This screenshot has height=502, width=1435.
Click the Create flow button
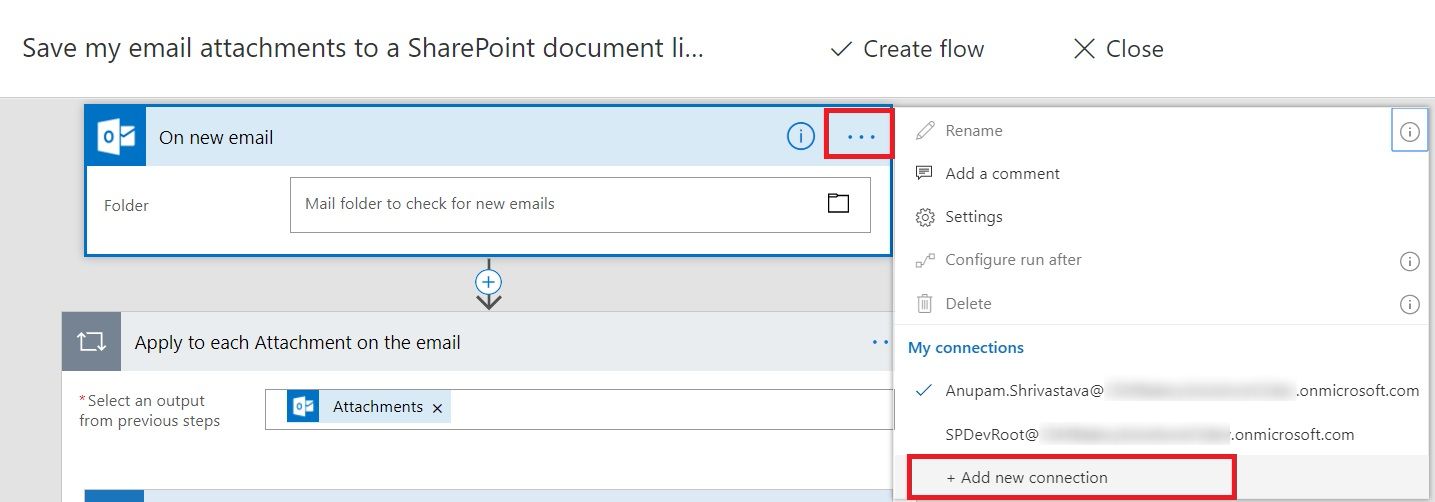coord(907,49)
